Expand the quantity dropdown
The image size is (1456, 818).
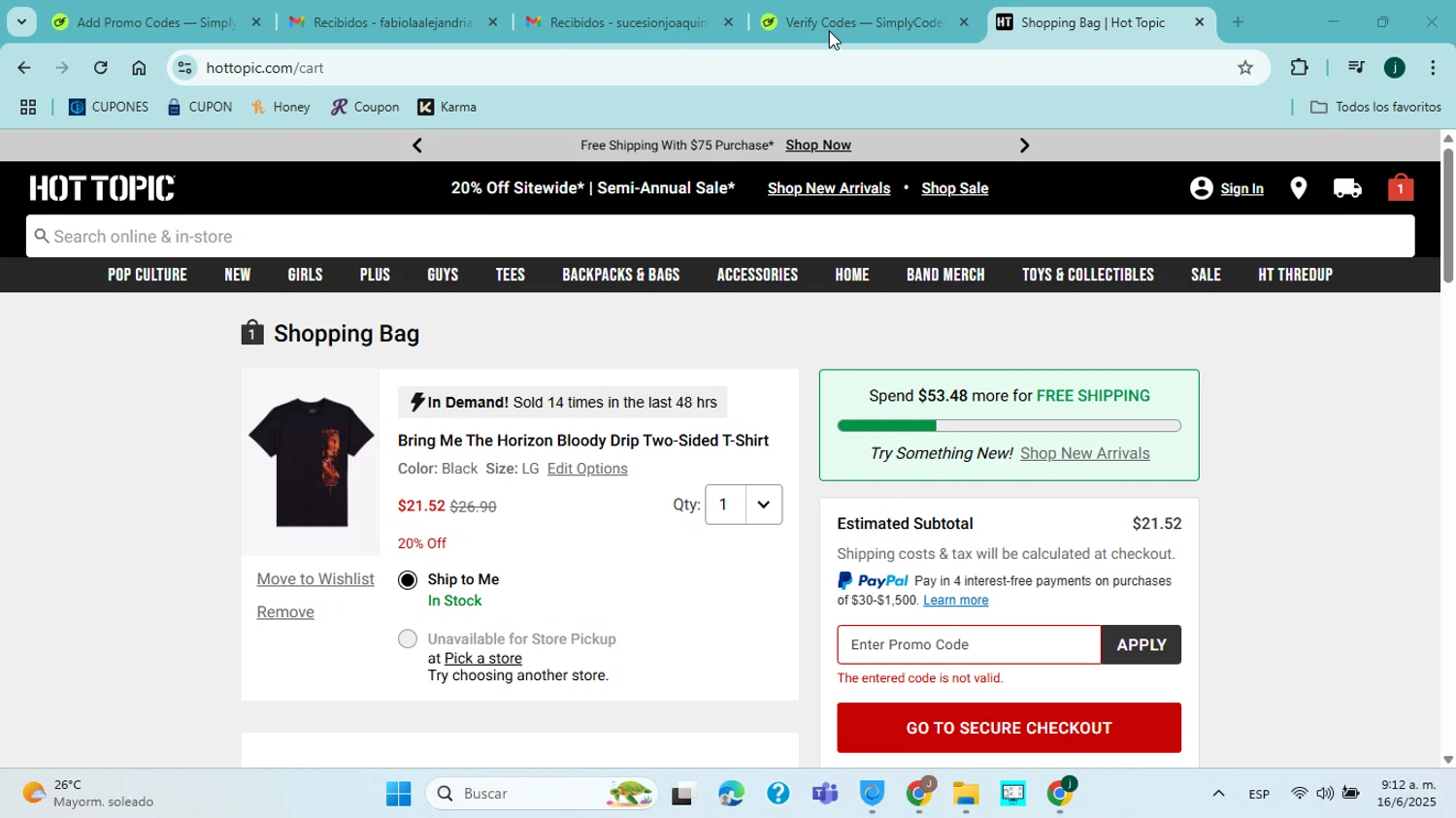pyautogui.click(x=763, y=505)
